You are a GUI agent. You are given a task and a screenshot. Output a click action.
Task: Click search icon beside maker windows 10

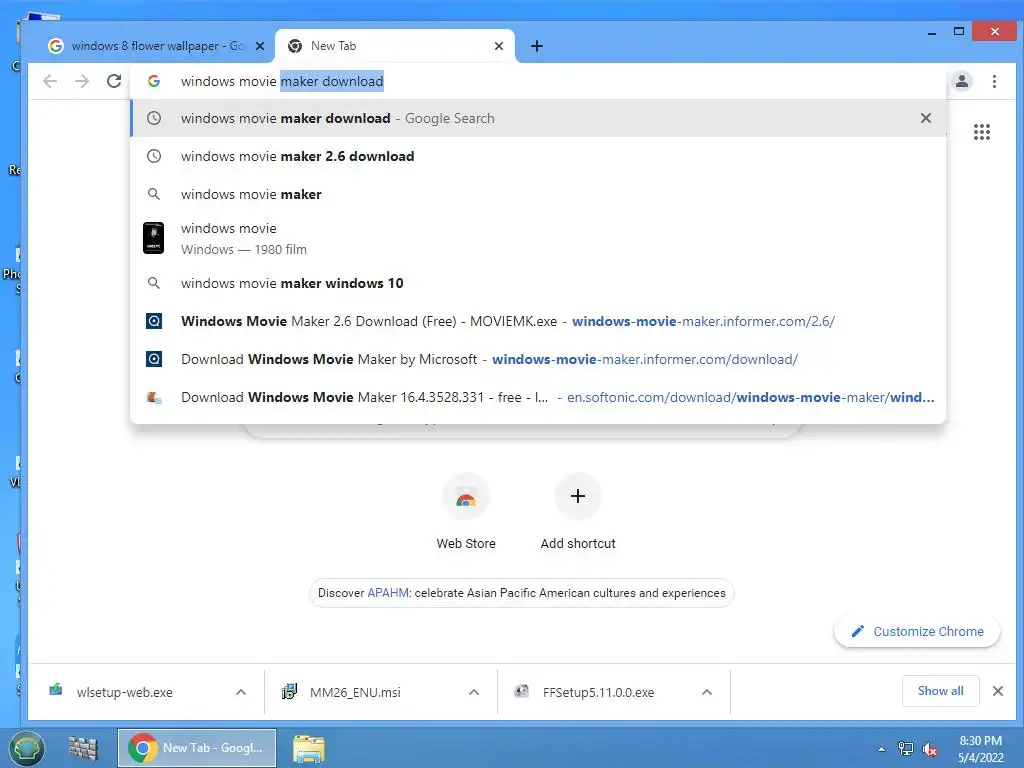tap(153, 283)
